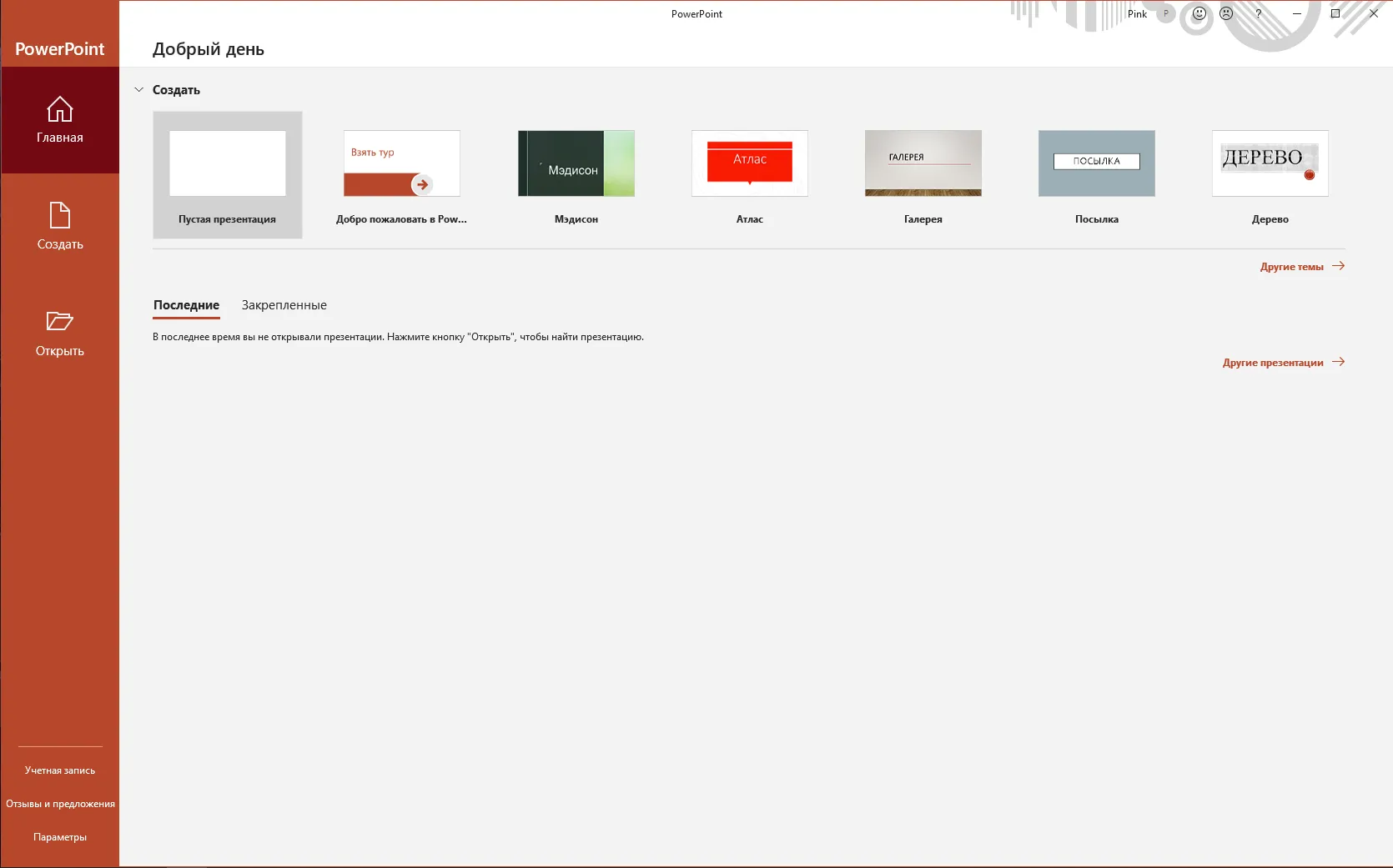Open the Другие темы link
This screenshot has width=1393, height=868.
click(1302, 267)
